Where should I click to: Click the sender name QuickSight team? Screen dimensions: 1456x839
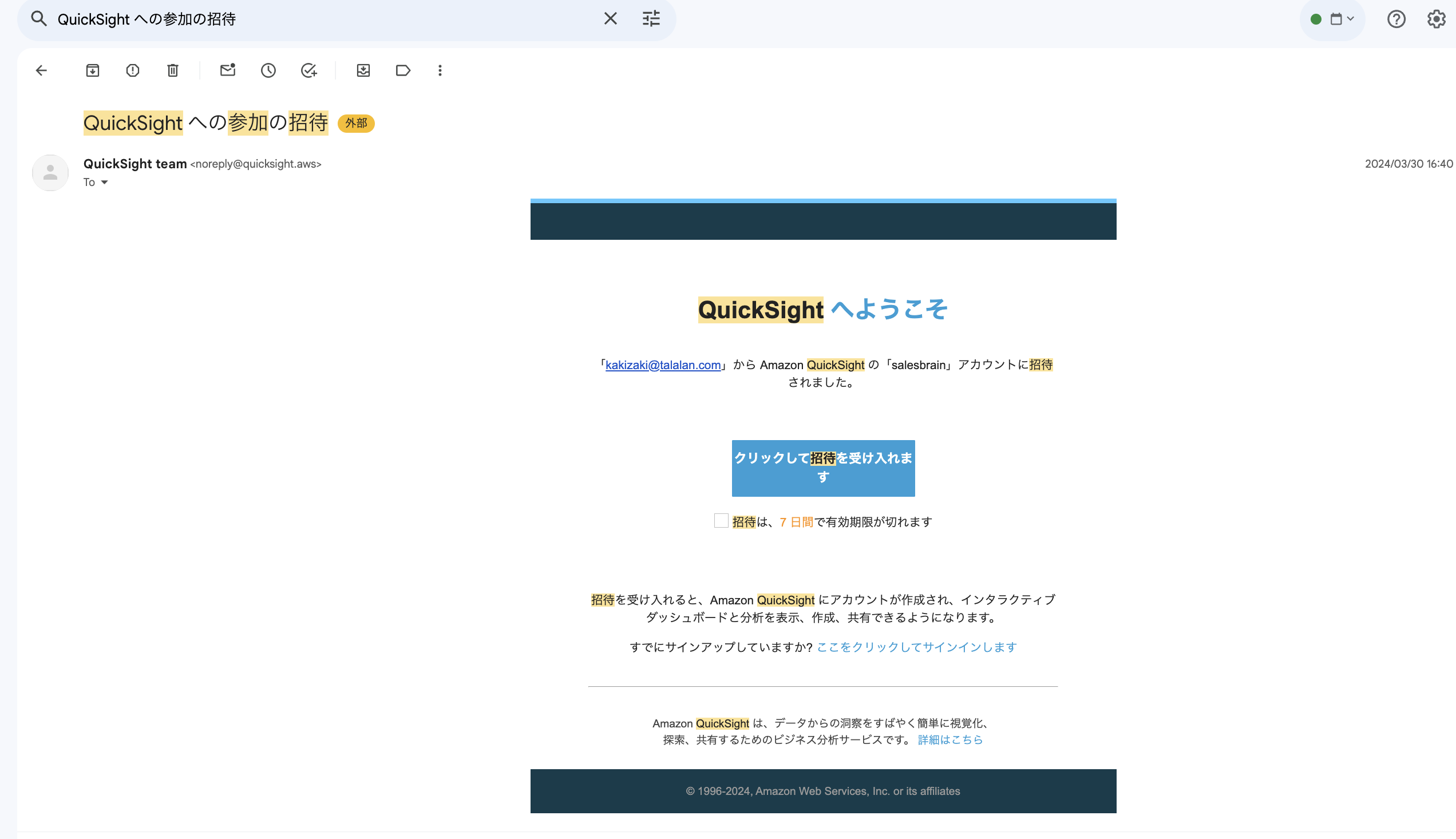pos(135,164)
